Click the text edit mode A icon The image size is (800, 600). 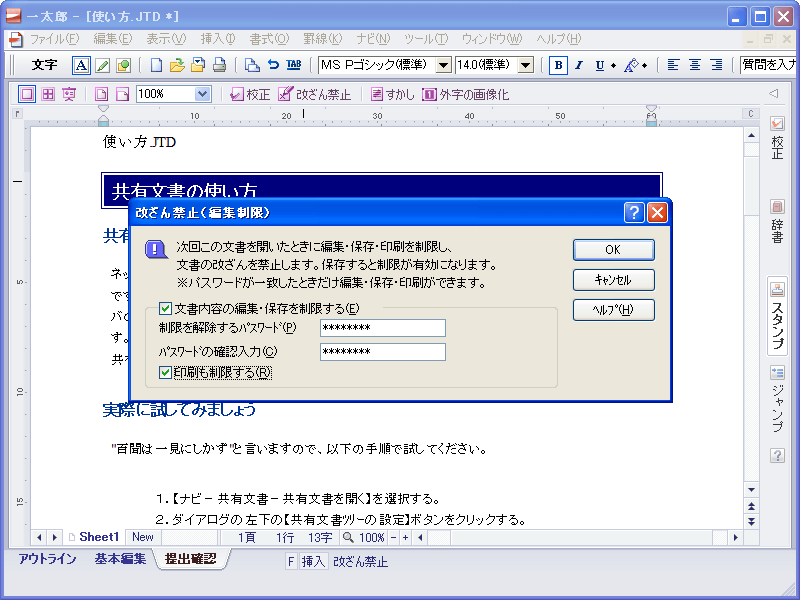[x=81, y=65]
